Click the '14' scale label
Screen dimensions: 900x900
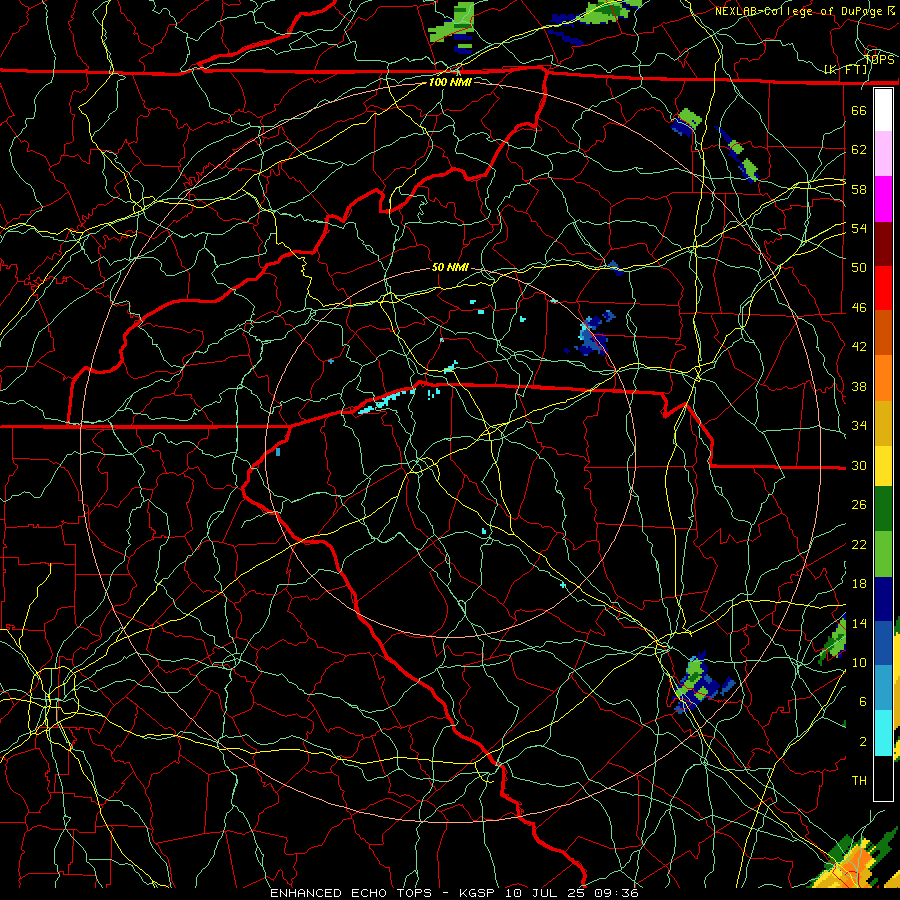click(859, 623)
